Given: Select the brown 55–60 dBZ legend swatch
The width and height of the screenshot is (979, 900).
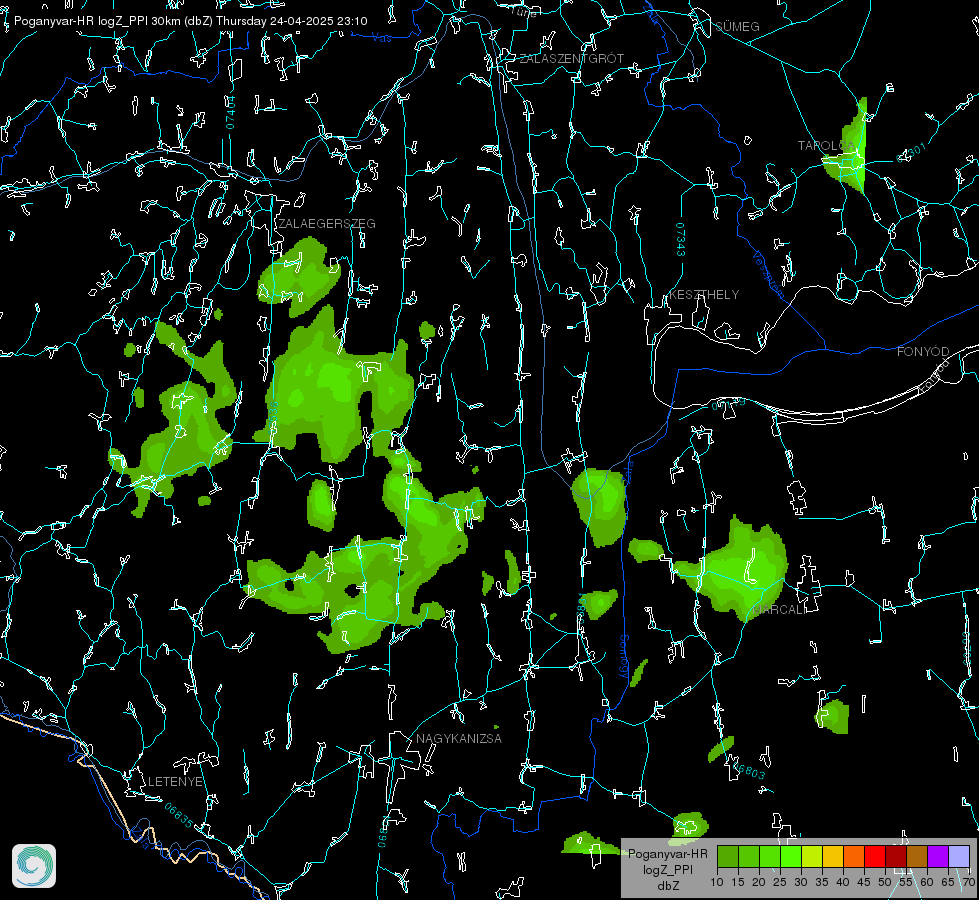Looking at the screenshot, I should pyautogui.click(x=917, y=856).
